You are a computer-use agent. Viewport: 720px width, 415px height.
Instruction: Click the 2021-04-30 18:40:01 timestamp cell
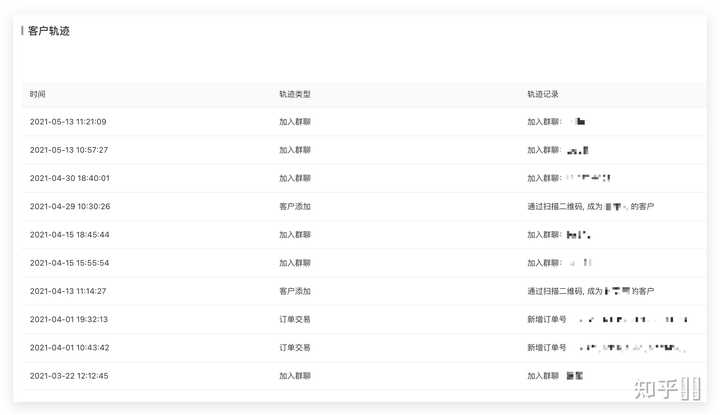pos(70,178)
